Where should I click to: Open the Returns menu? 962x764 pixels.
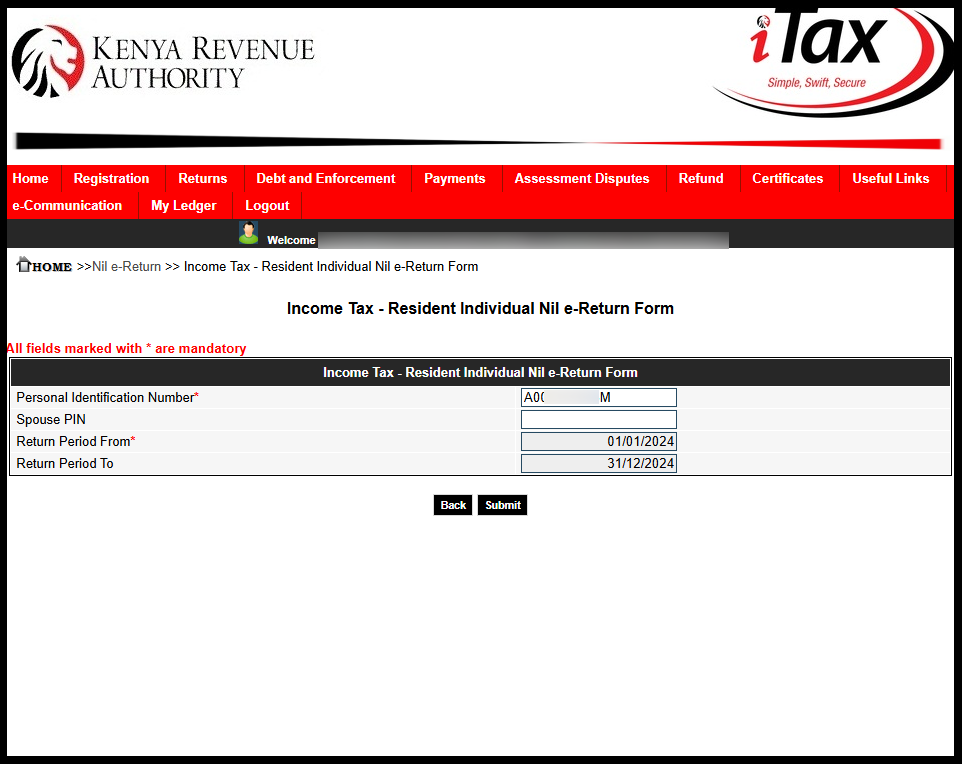point(203,178)
